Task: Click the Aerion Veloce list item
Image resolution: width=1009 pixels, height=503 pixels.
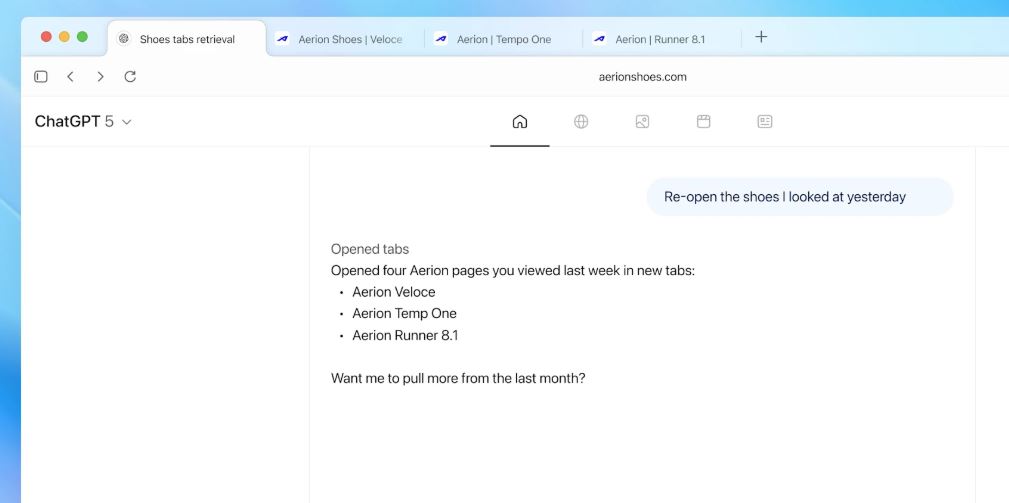Action: coord(394,292)
